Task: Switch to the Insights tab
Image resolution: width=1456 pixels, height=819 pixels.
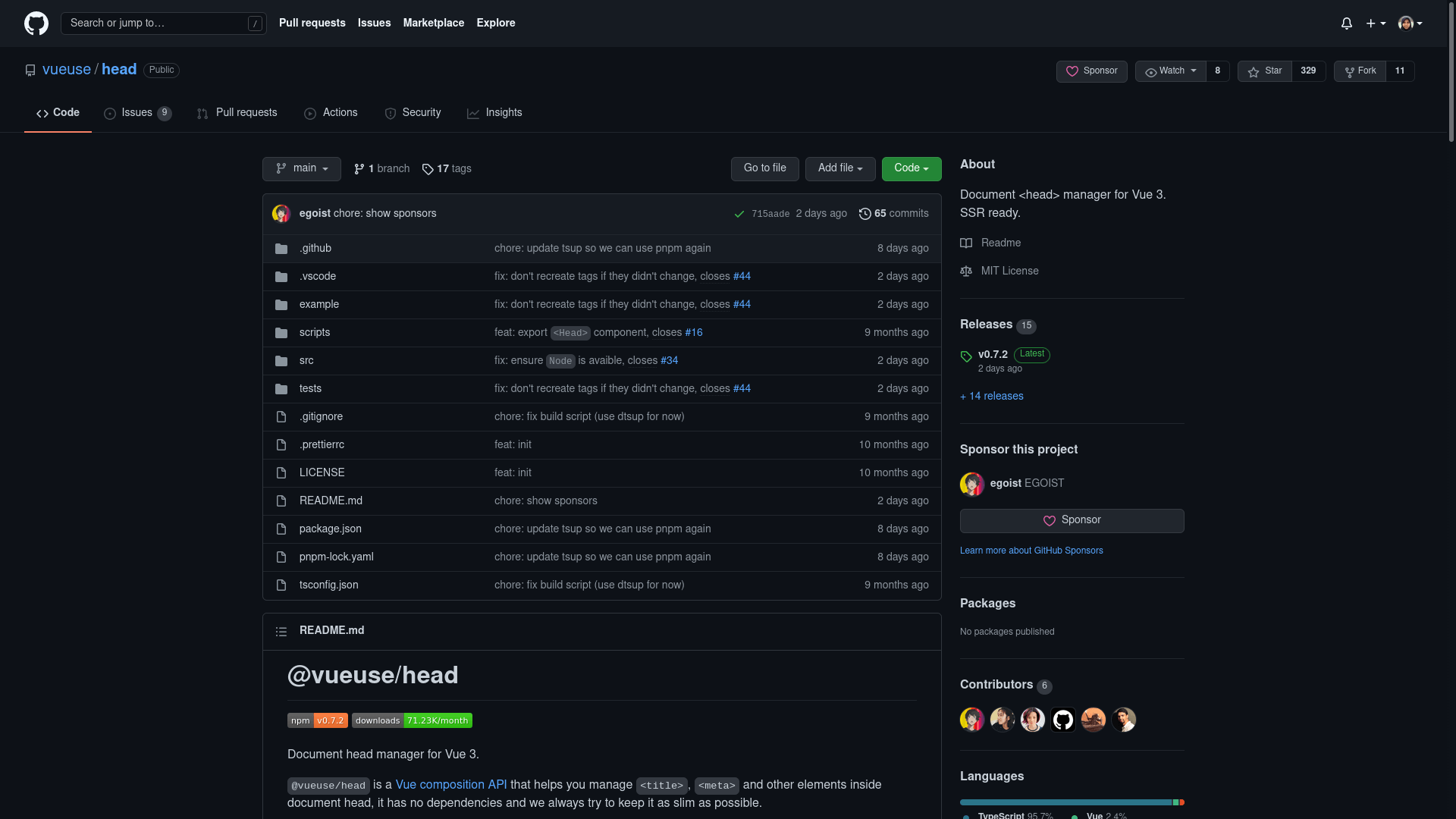Action: tap(494, 113)
